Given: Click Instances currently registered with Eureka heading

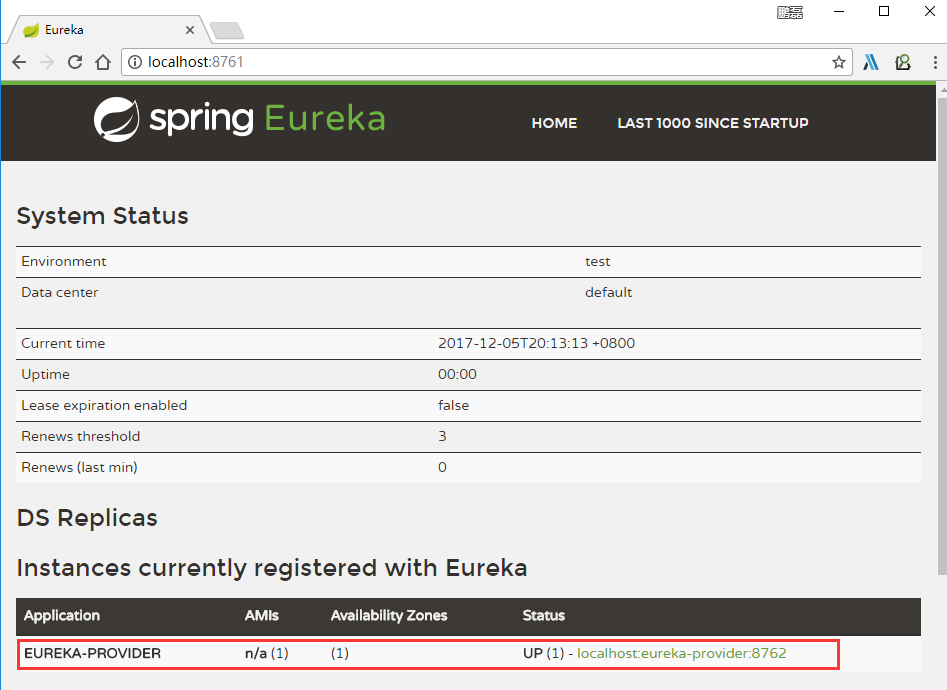Looking at the screenshot, I should pos(272,568).
